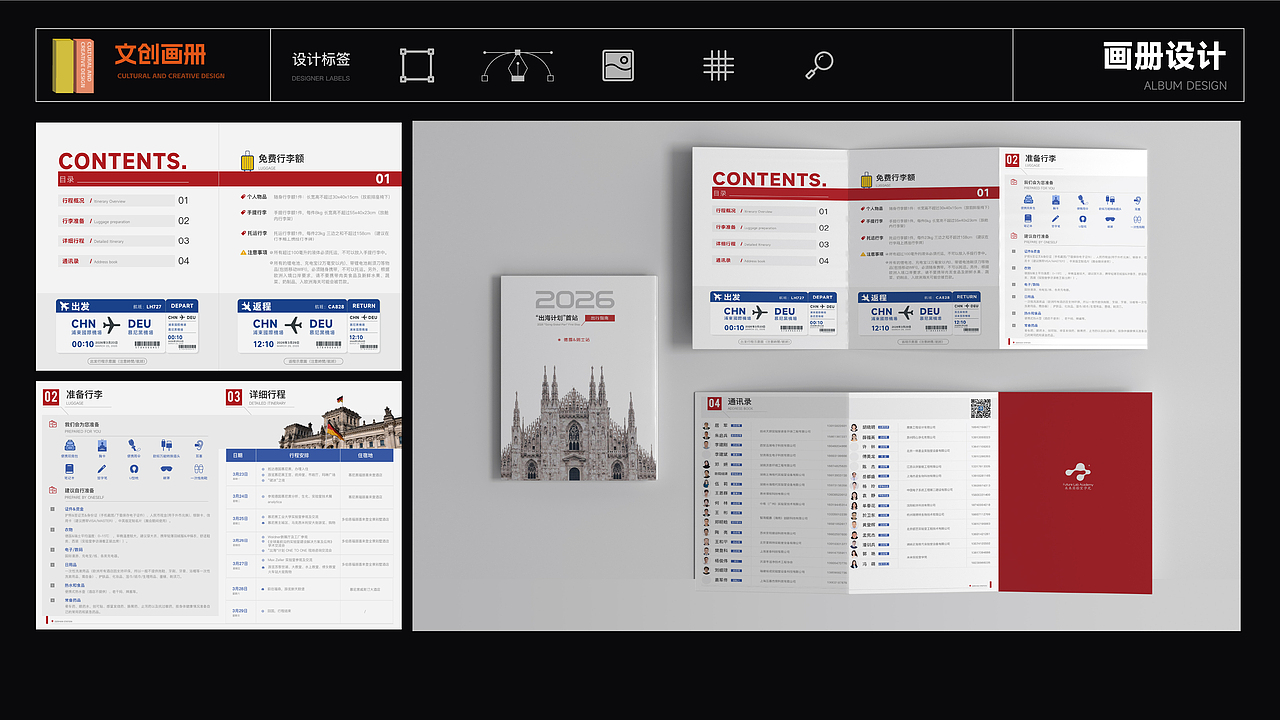Click CONTENTS. heading in open-book mockup
This screenshot has height=720, width=1280.
pos(769,179)
